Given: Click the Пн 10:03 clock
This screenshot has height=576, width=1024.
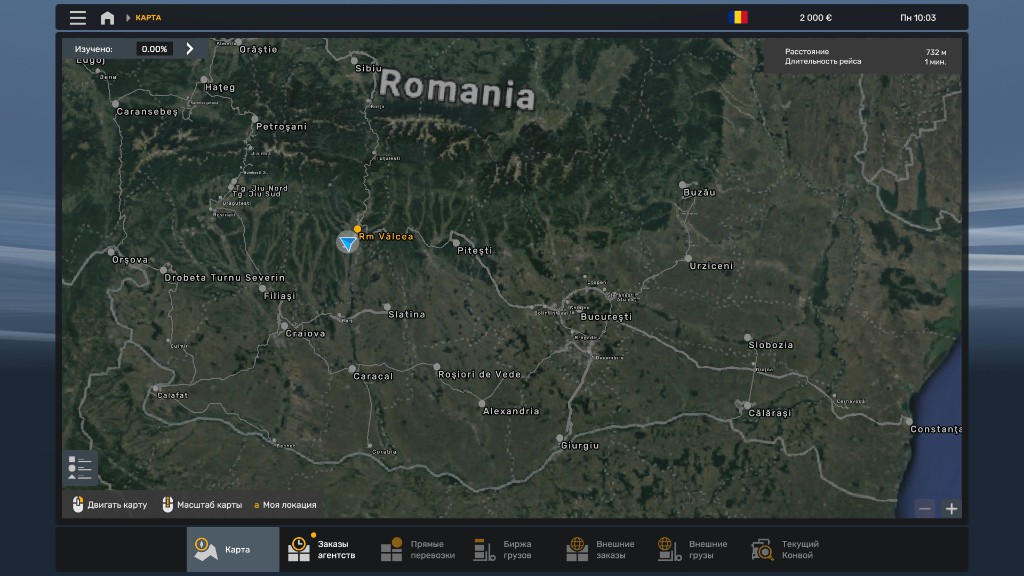Looking at the screenshot, I should [918, 18].
